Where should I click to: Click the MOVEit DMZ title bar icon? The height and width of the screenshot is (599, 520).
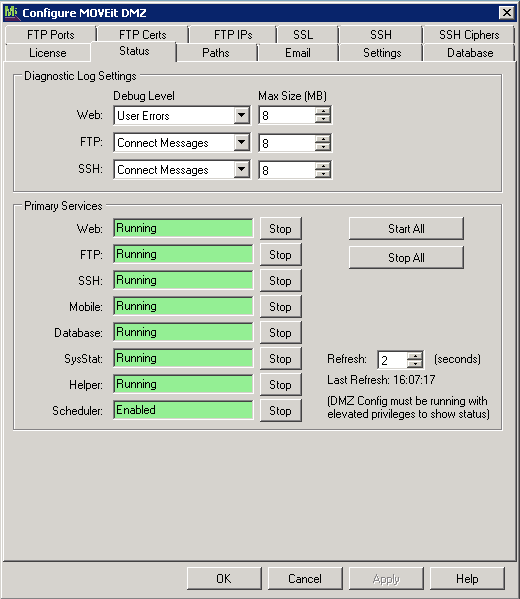pyautogui.click(x=11, y=13)
